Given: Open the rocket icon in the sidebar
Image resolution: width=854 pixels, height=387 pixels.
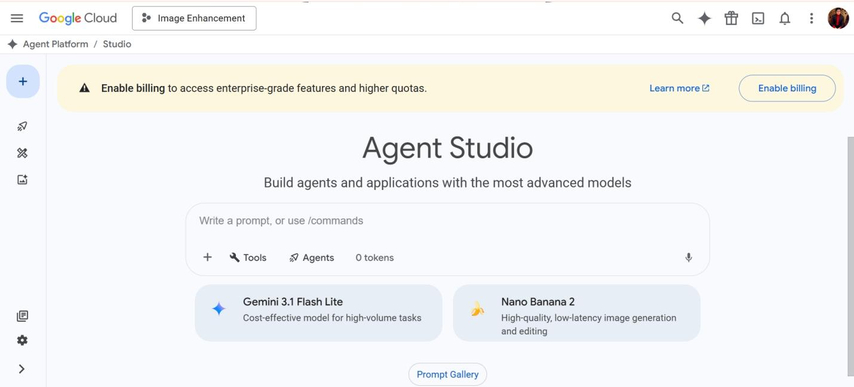Looking at the screenshot, I should point(22,126).
